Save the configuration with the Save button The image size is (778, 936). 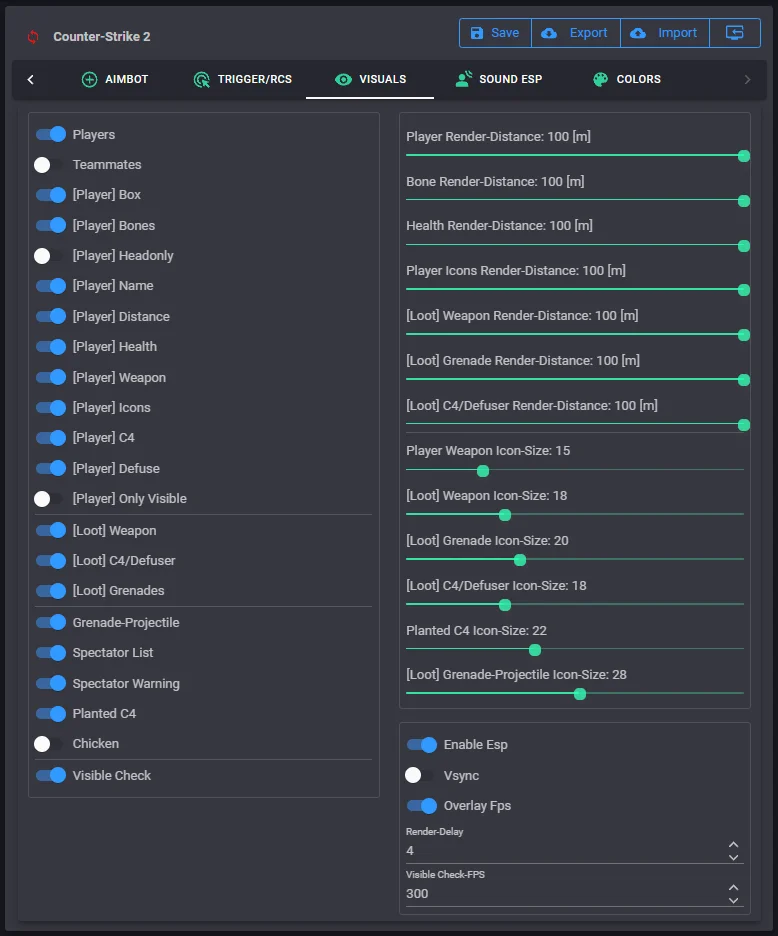[495, 33]
